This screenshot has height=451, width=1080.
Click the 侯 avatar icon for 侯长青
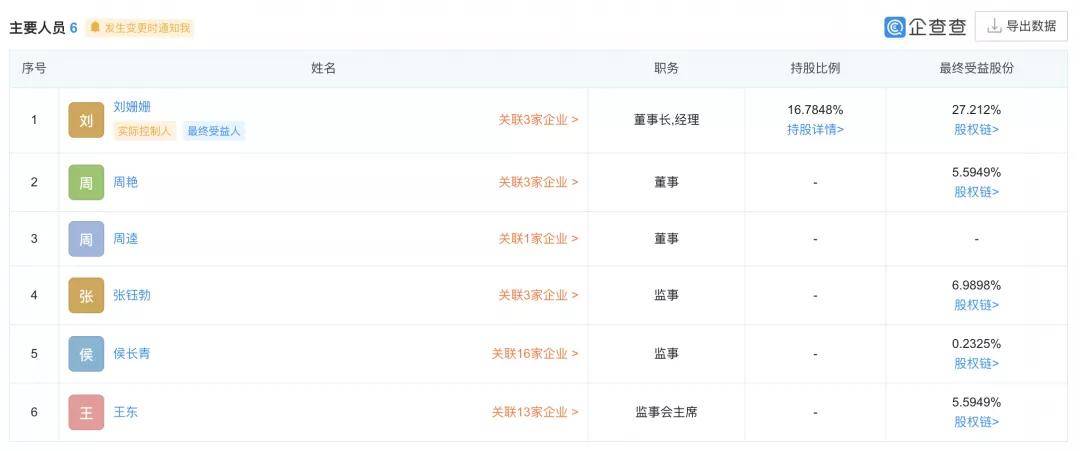pos(86,354)
